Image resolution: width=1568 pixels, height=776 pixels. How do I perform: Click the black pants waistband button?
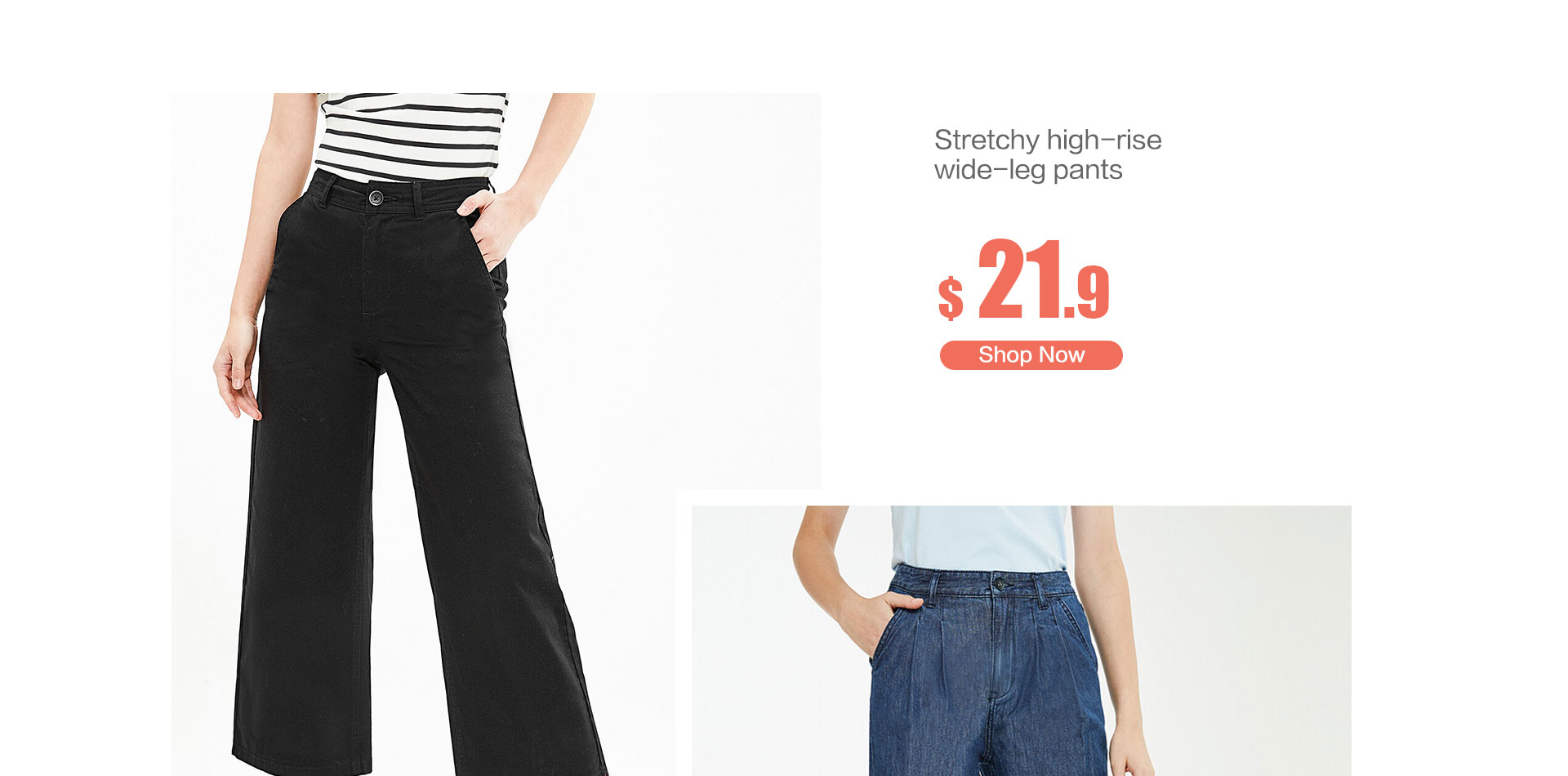pos(376,198)
